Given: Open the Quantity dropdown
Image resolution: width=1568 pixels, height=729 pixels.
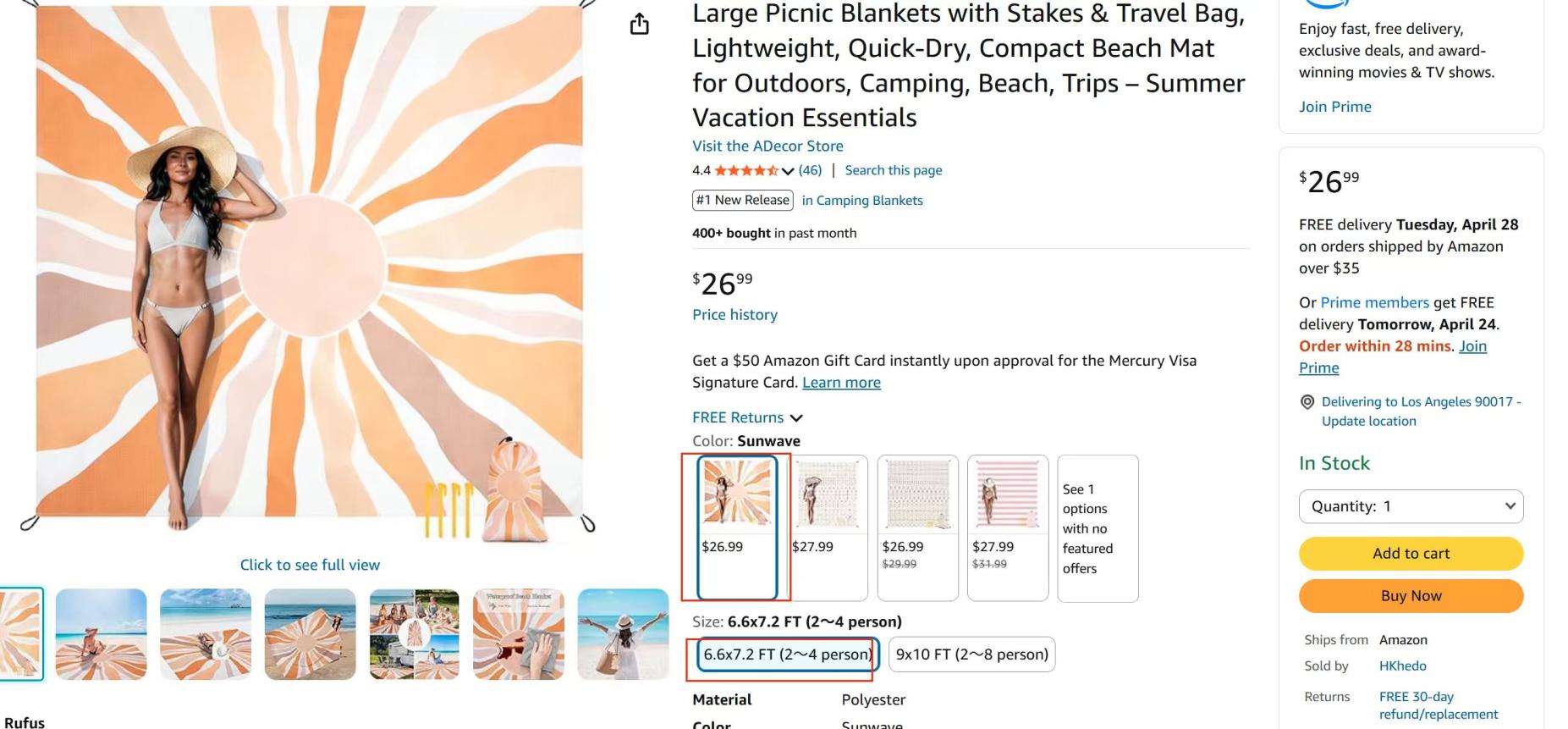Looking at the screenshot, I should (x=1411, y=506).
